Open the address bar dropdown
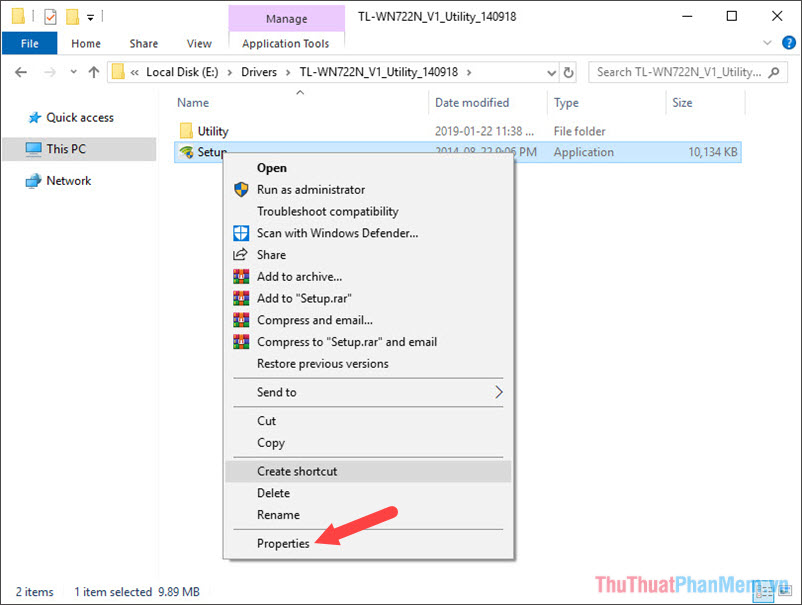Viewport: 802px width, 605px height. (552, 72)
